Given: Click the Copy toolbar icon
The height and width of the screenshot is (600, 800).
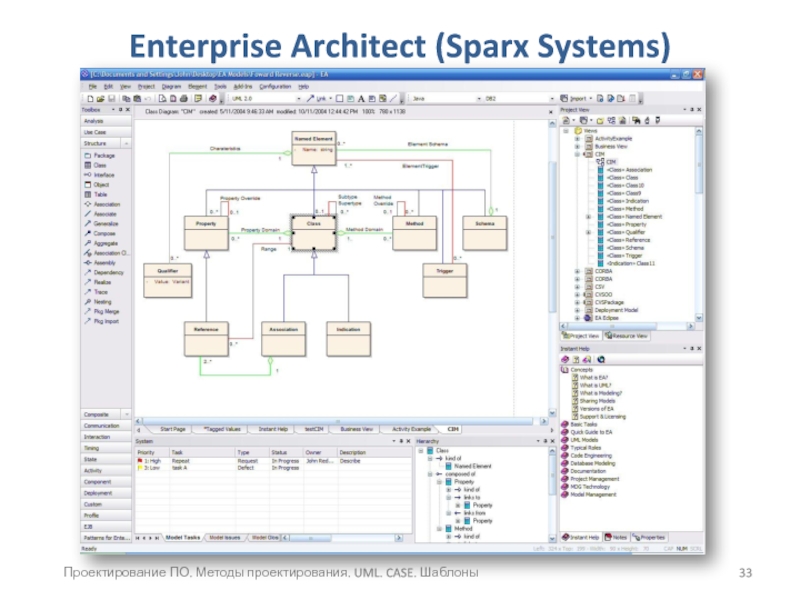Looking at the screenshot, I should 126,98.
